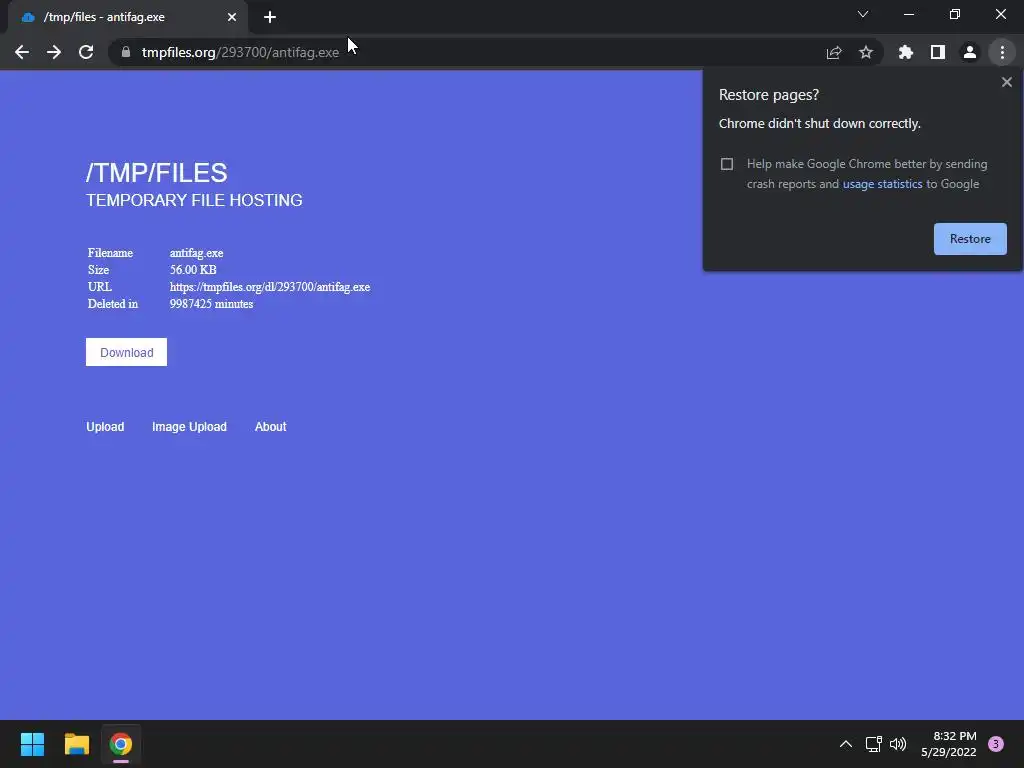
Task: Bookmark this tab with the star icon
Action: tap(866, 52)
